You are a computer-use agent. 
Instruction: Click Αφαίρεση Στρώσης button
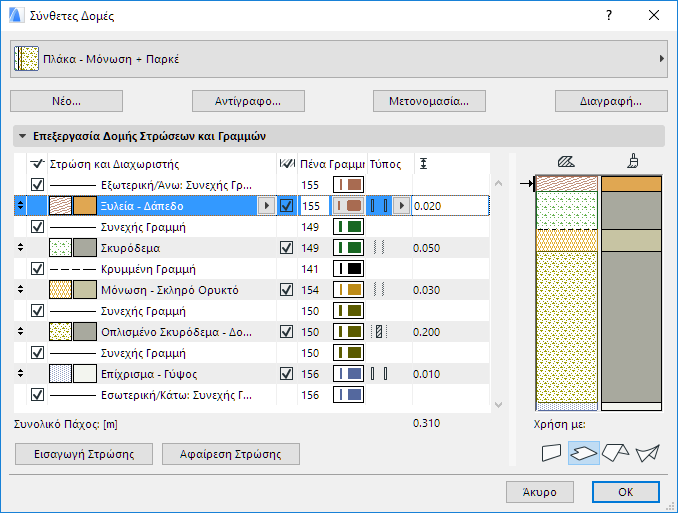231,454
